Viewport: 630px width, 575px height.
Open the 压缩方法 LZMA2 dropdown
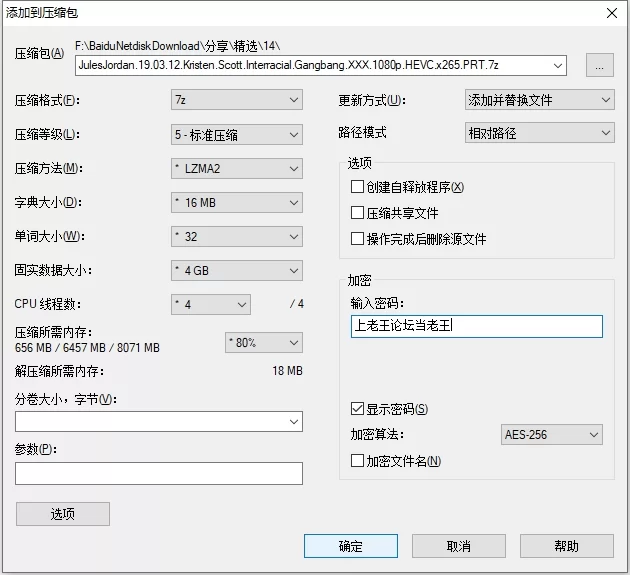point(237,168)
